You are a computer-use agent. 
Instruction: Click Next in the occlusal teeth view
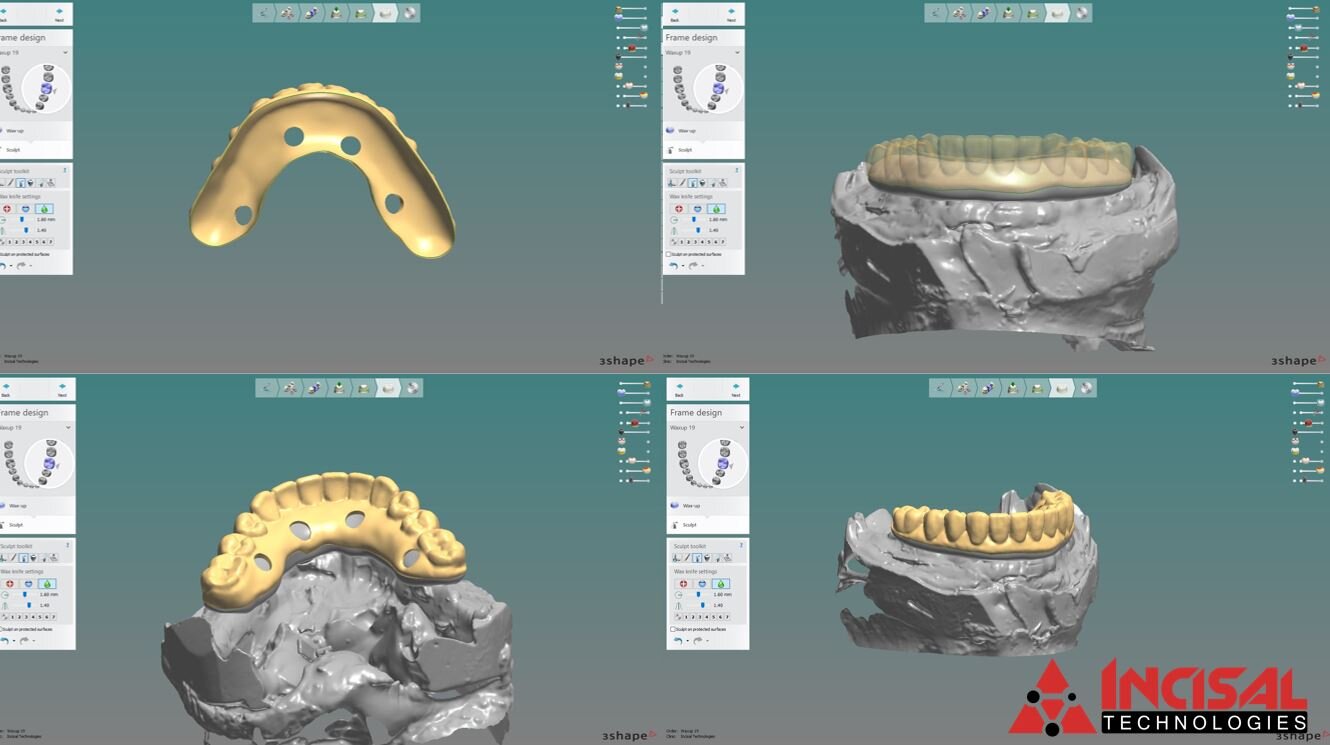pyautogui.click(x=62, y=388)
